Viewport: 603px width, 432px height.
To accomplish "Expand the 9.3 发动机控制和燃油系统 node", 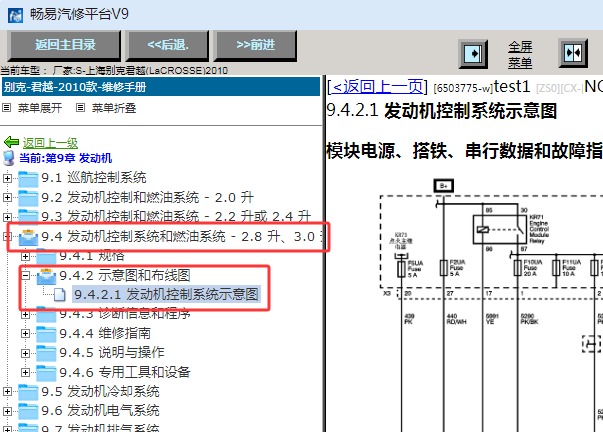I will pos(7,217).
